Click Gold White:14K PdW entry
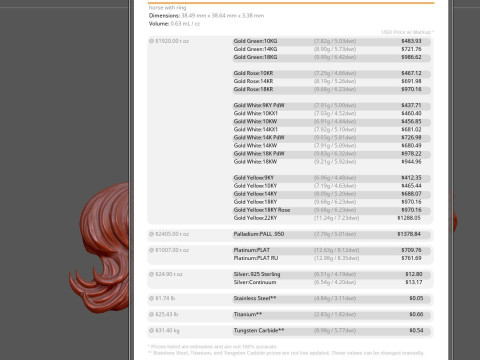This screenshot has height=360, width=480. tap(259, 137)
